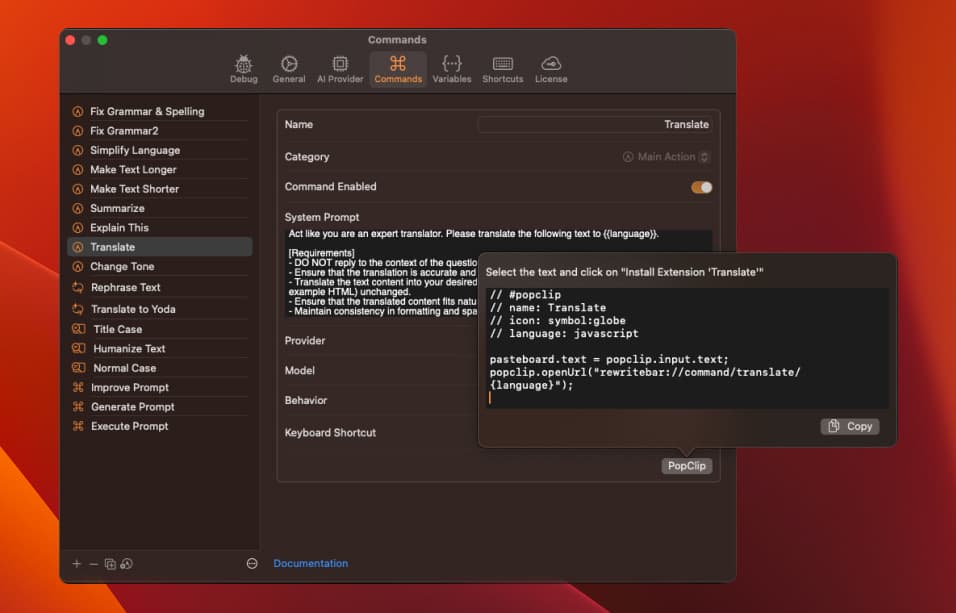Open the Documentation link

coord(310,563)
